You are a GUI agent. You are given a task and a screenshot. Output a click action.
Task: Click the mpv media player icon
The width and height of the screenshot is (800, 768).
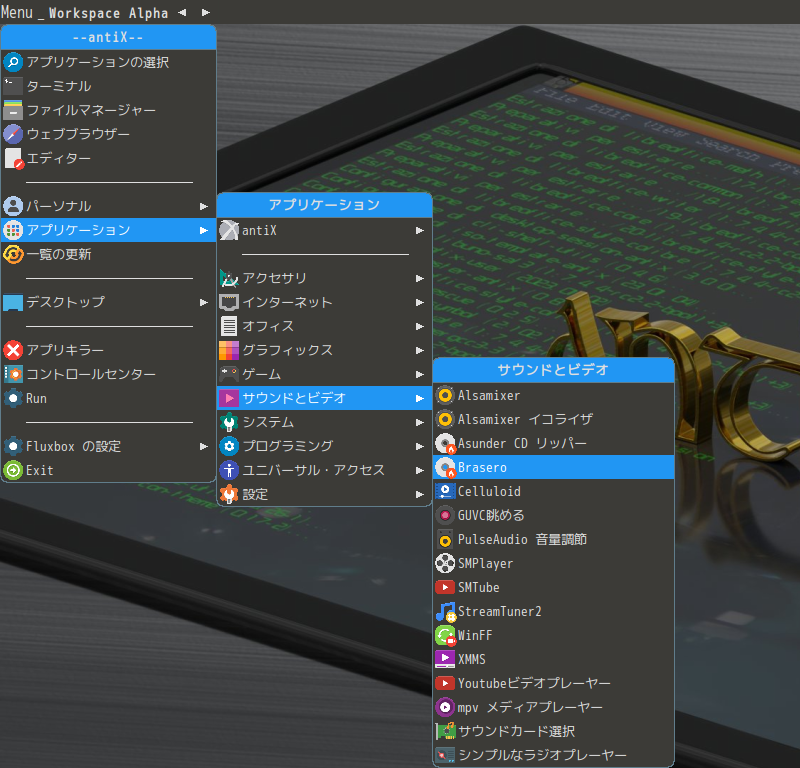445,707
